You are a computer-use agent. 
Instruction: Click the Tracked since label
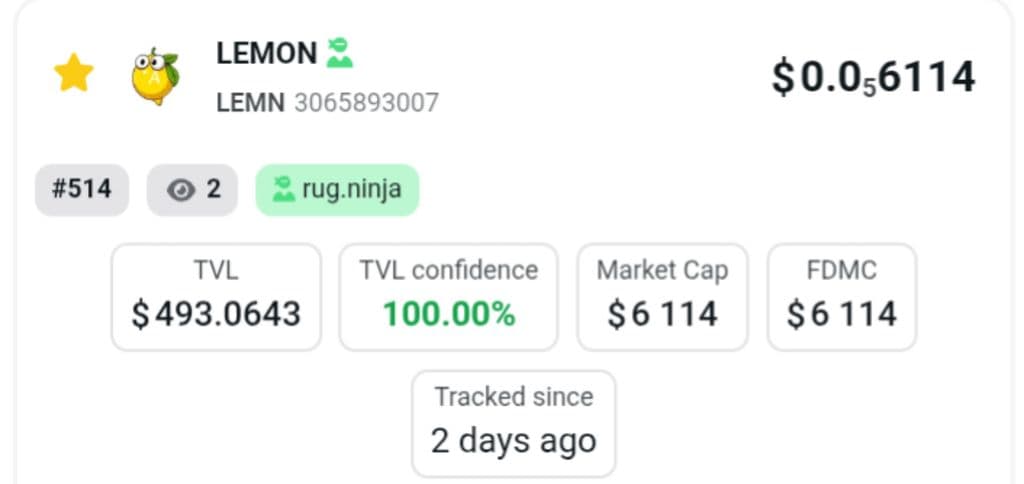tap(514, 396)
